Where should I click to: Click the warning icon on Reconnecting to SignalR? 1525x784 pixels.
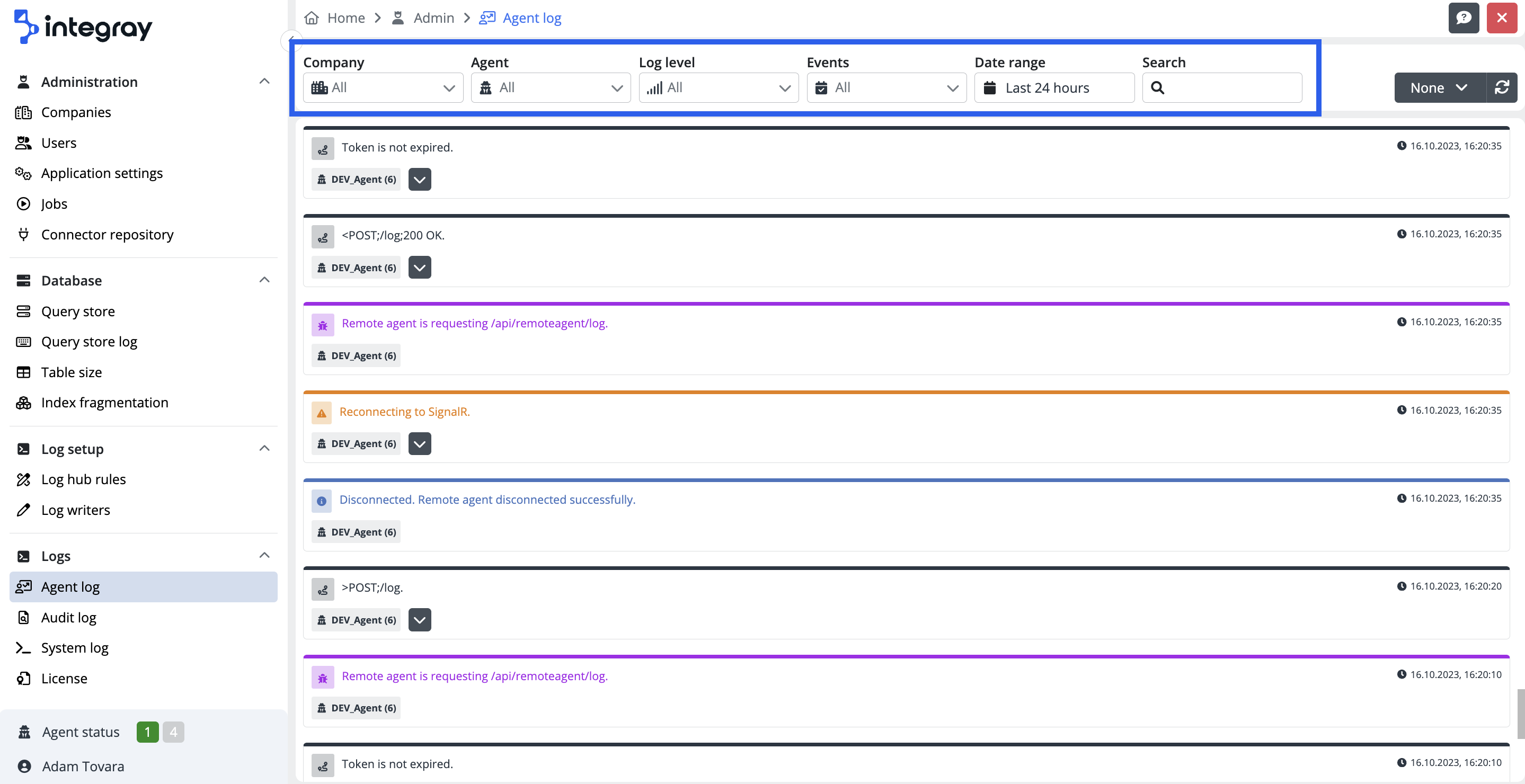point(322,413)
